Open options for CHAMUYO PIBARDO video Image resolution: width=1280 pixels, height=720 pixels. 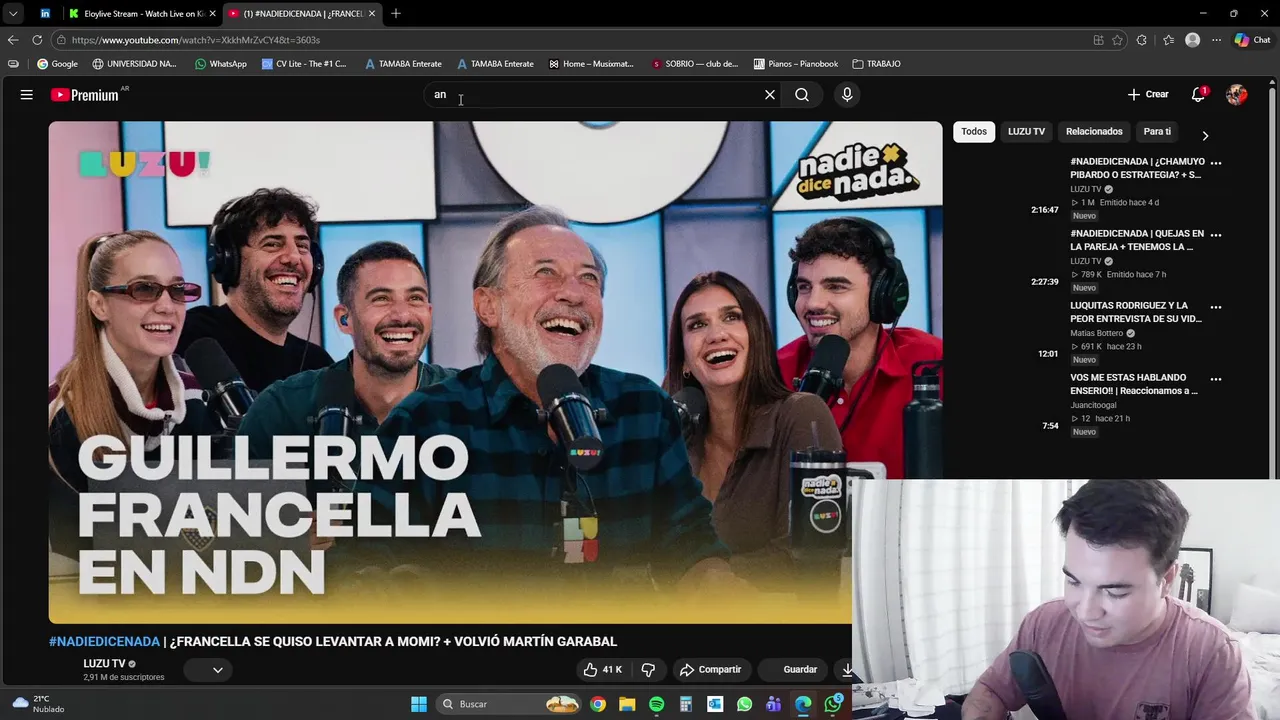1216,162
